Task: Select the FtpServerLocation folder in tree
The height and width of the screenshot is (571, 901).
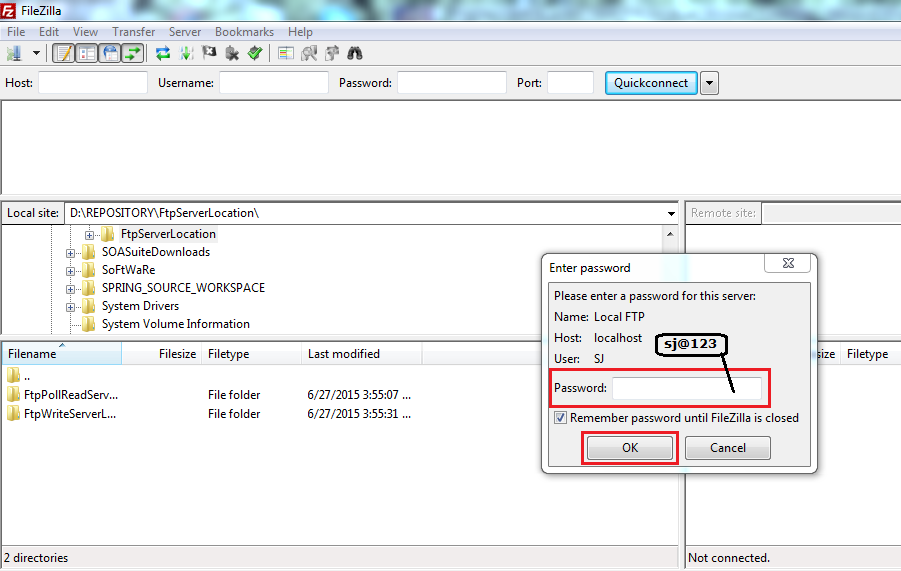Action: (168, 234)
